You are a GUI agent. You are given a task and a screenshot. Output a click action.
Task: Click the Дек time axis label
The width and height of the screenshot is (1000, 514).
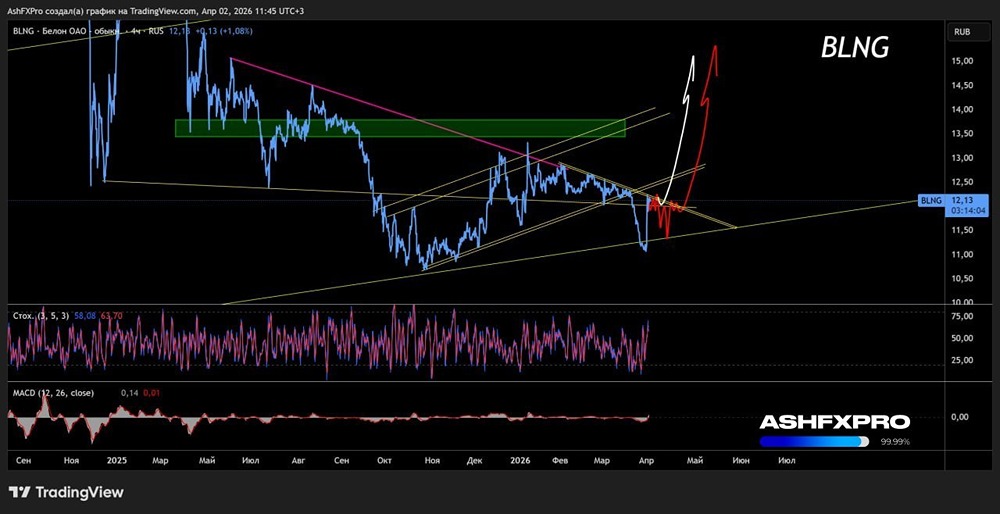pos(474,460)
